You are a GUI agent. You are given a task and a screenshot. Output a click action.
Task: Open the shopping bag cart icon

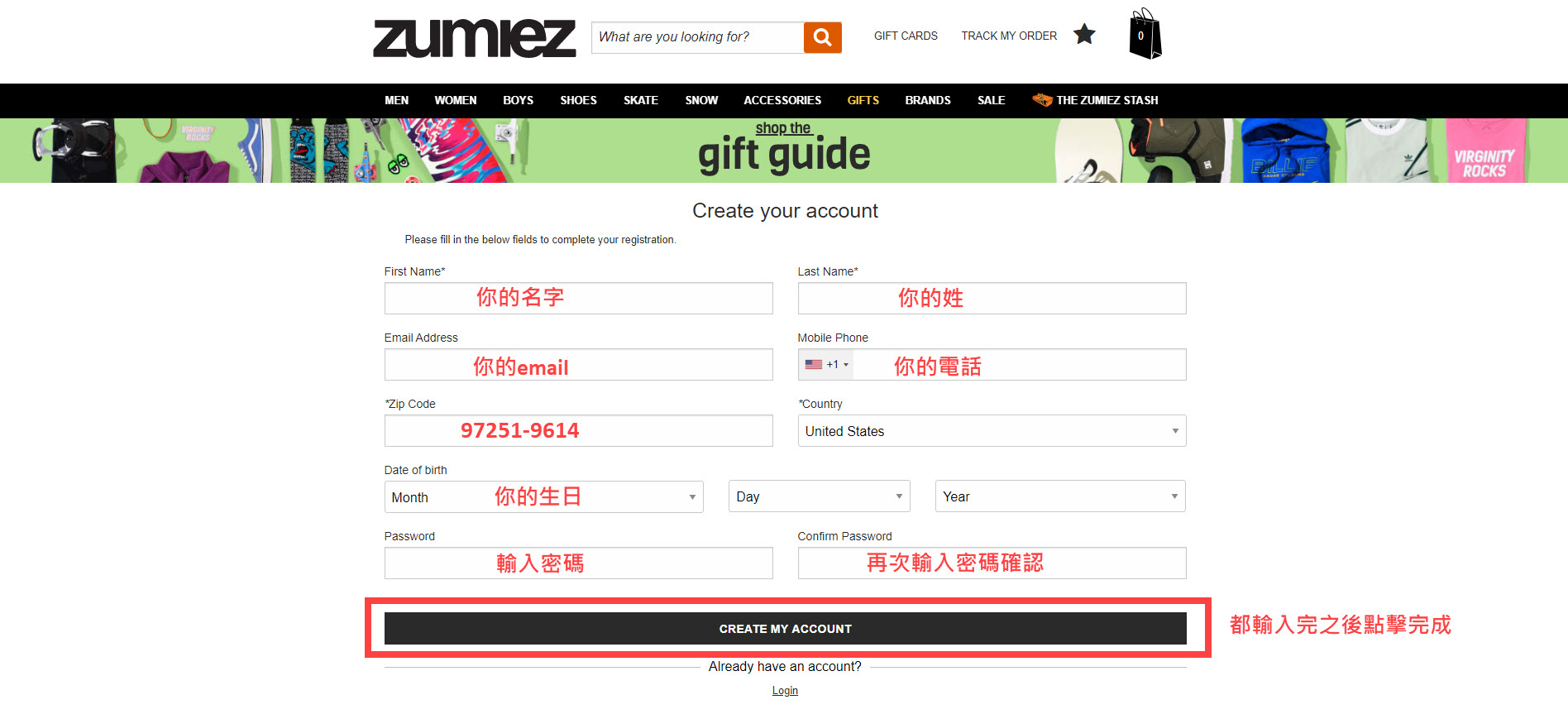coord(1145,35)
